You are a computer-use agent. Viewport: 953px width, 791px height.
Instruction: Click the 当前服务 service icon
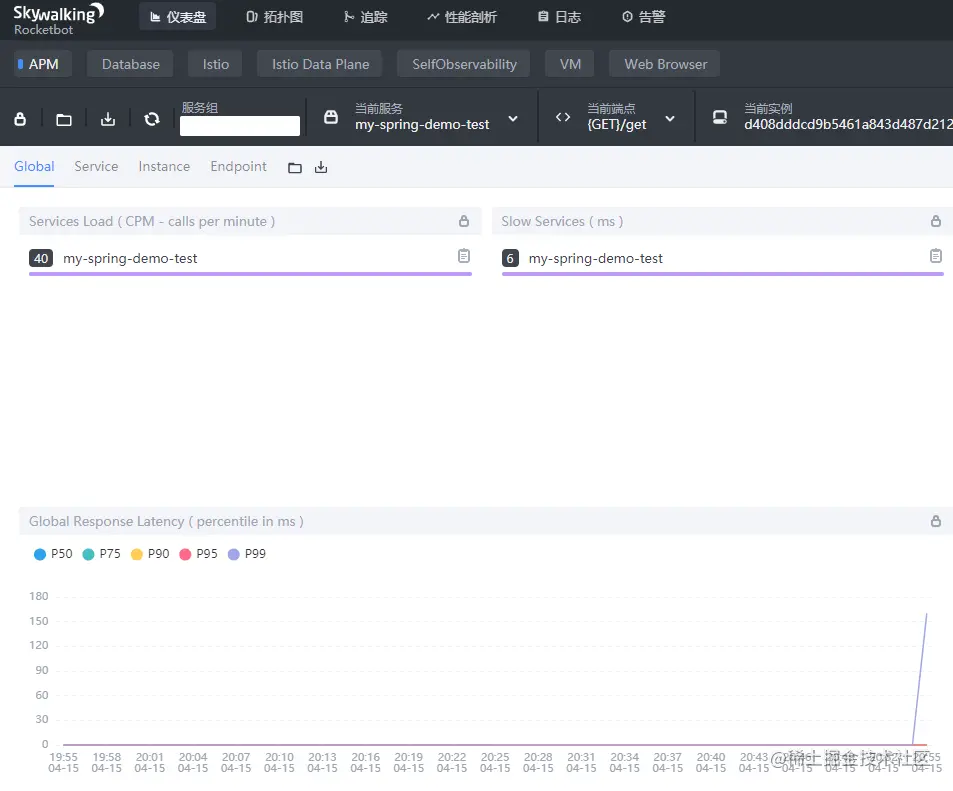coord(331,117)
